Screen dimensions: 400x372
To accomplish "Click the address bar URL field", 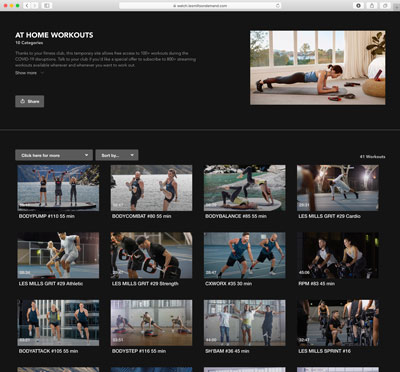I will 200,6.
